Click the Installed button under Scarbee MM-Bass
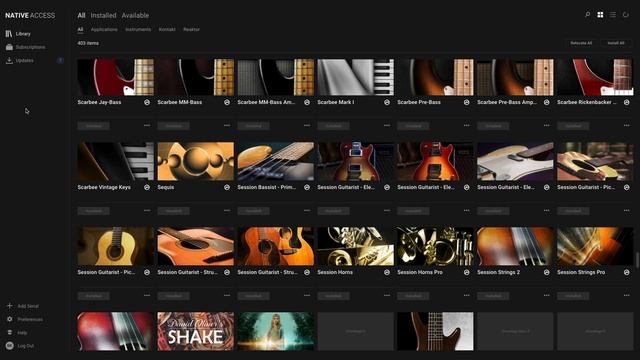This screenshot has height=360, width=640. pos(173,126)
